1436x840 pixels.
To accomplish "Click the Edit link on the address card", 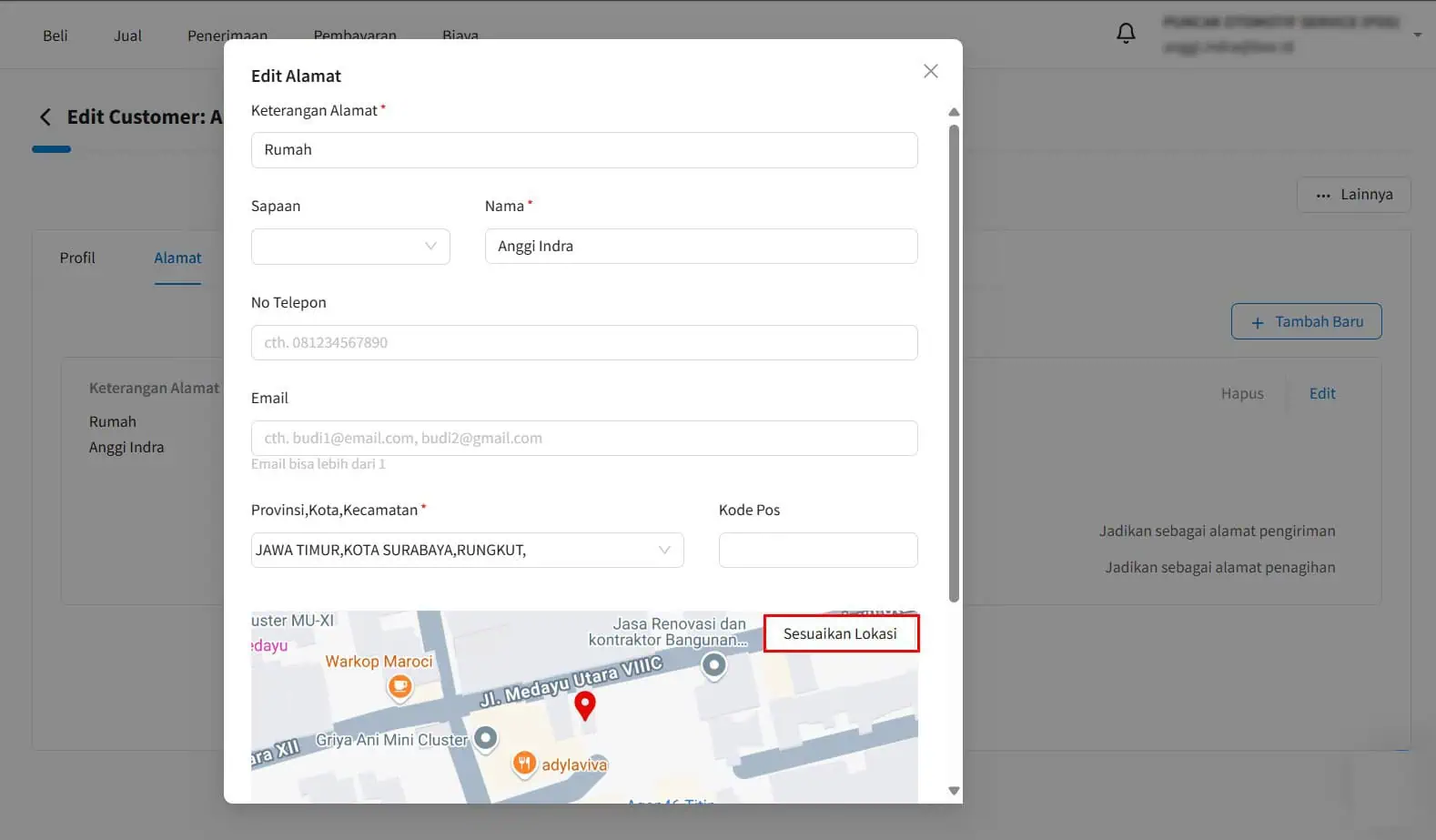I will click(x=1322, y=393).
